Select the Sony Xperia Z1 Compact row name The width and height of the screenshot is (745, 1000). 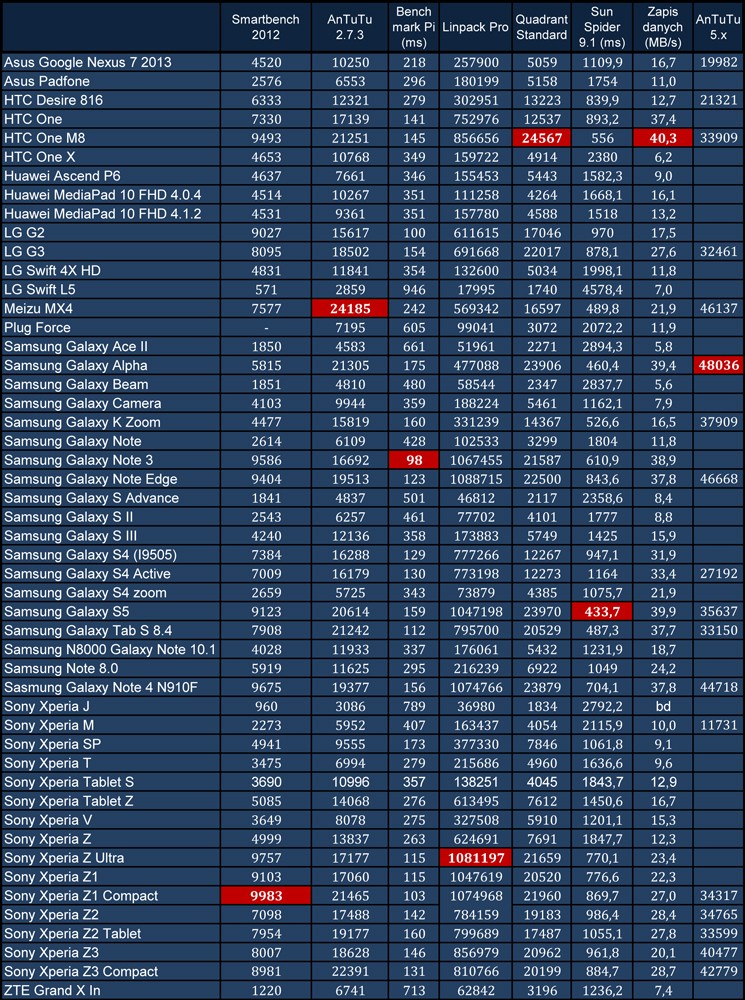(81, 896)
